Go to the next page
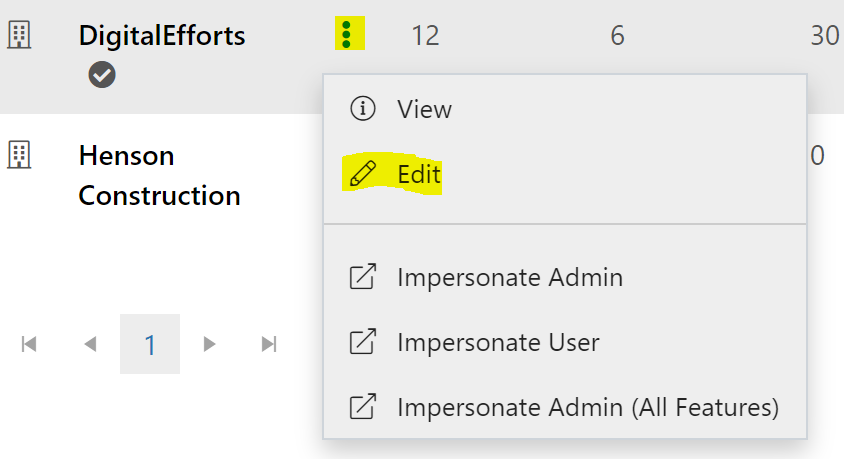The image size is (844, 459). coord(209,344)
